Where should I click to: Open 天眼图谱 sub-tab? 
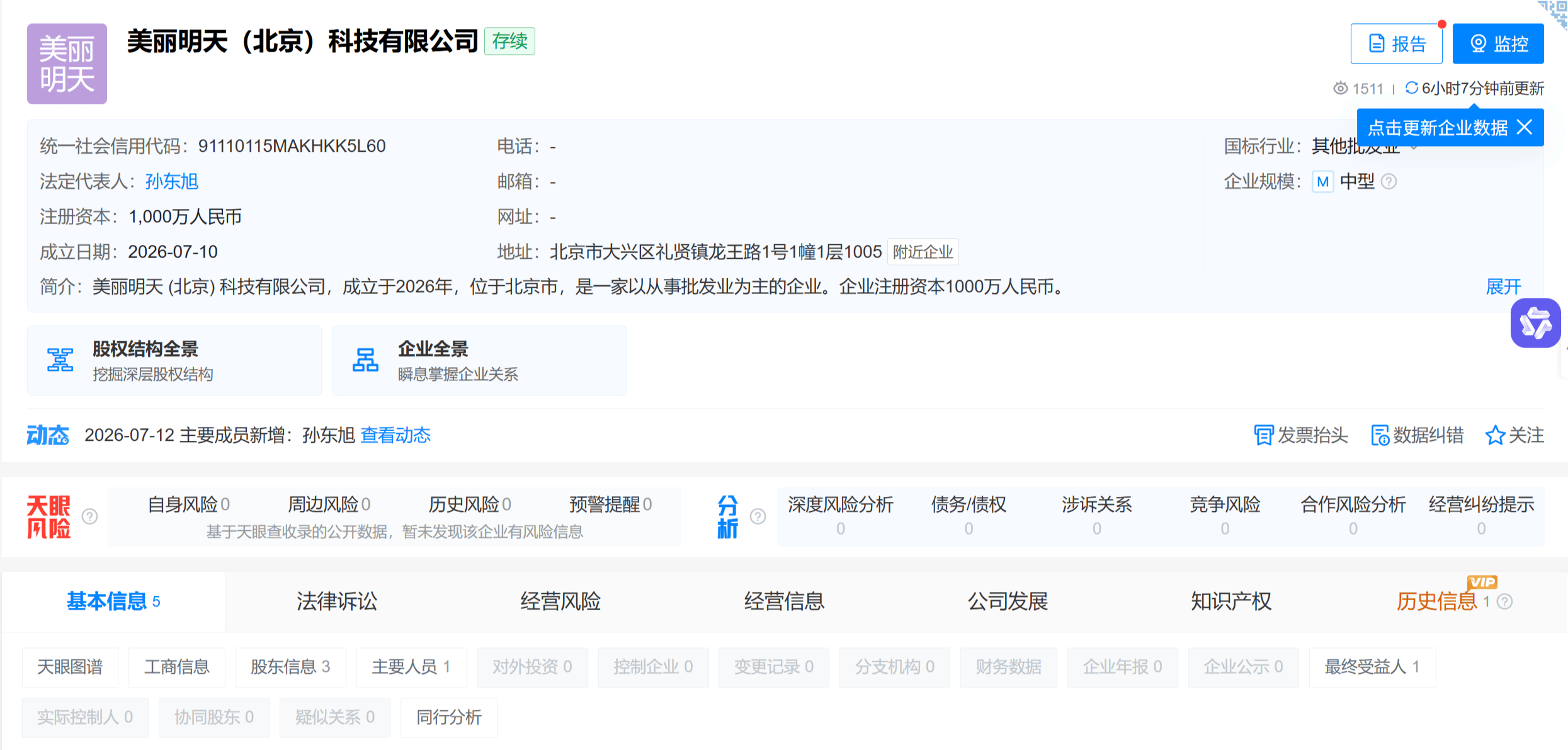70,667
